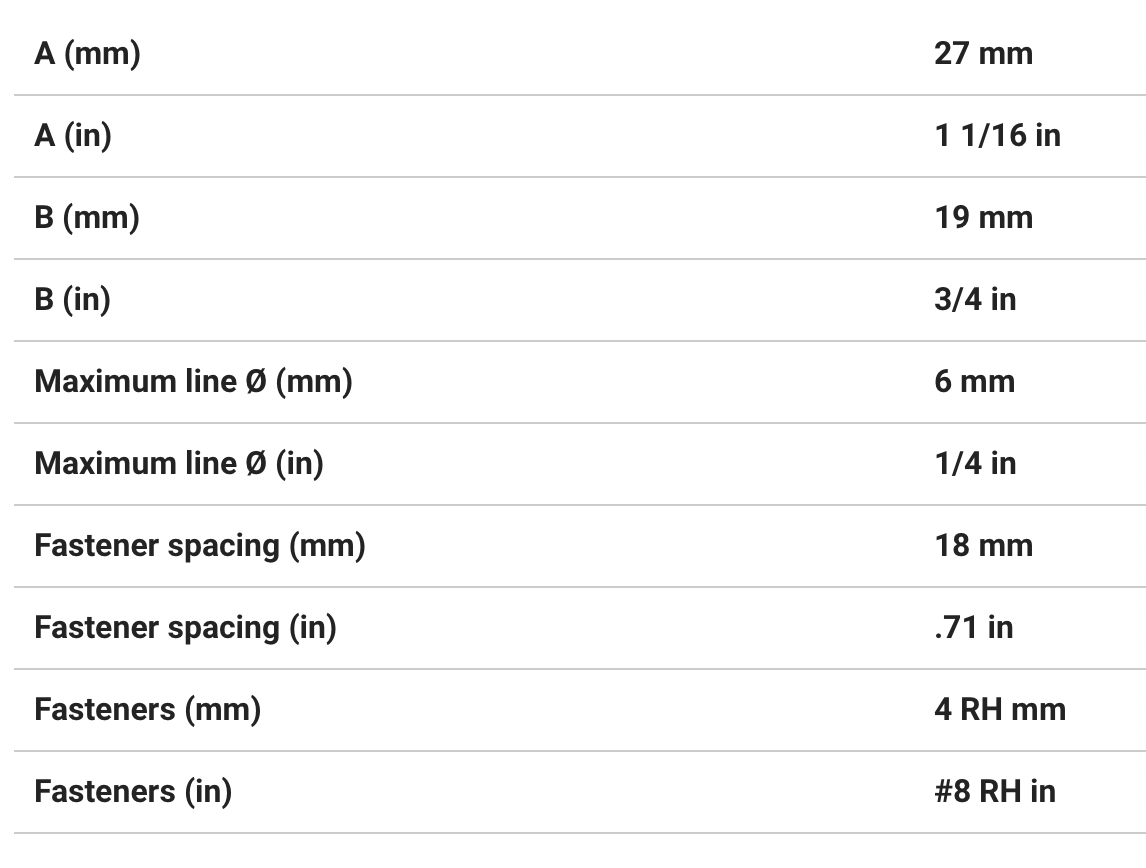Click the "B (in)" specification label
Viewport: 1146px width, 868px height.
[72, 299]
